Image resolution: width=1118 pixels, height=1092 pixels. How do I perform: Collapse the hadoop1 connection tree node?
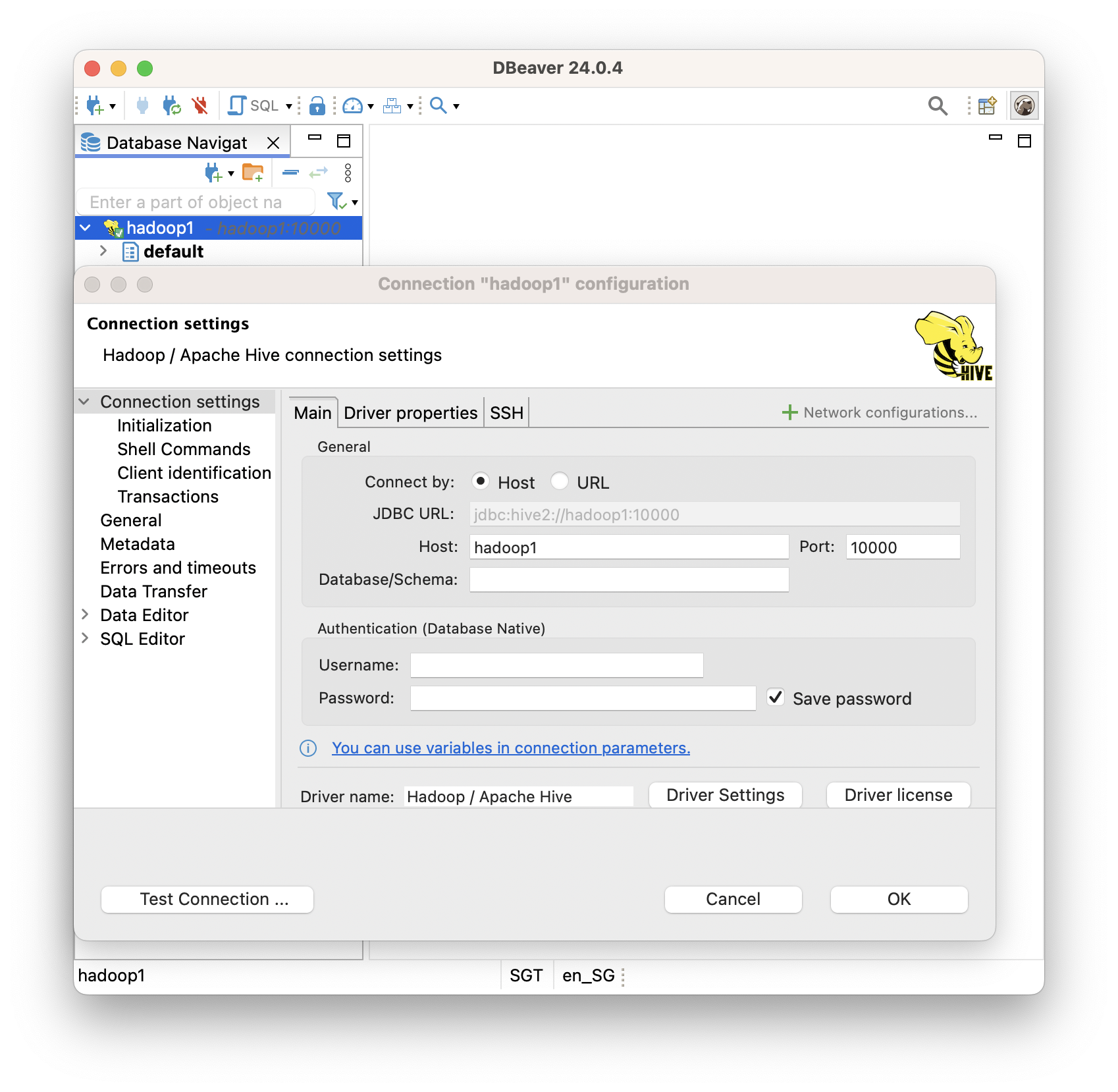tap(86, 228)
